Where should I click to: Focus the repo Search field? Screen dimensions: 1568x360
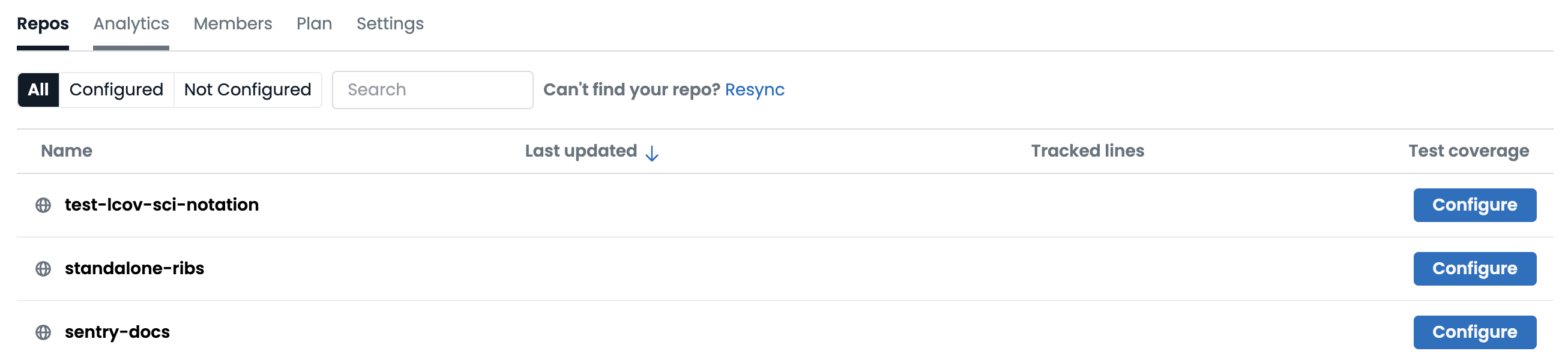point(433,90)
